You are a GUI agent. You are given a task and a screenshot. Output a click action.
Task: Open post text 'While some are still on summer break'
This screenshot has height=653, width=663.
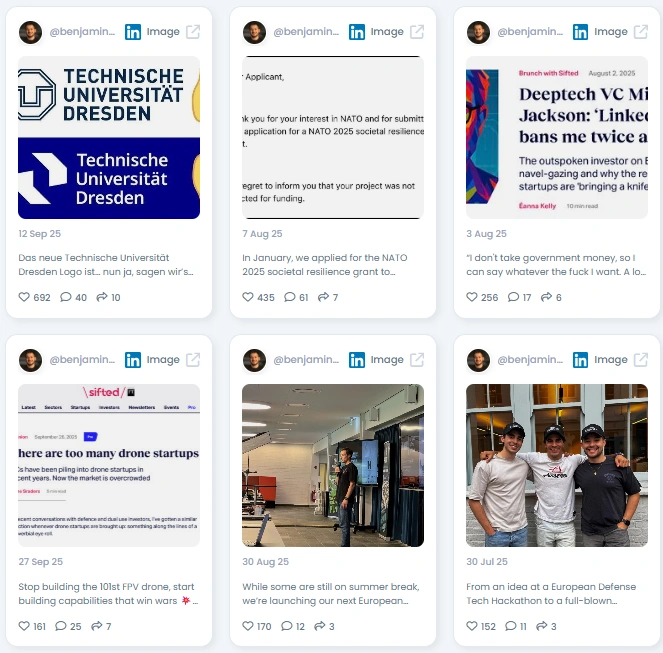click(331, 593)
